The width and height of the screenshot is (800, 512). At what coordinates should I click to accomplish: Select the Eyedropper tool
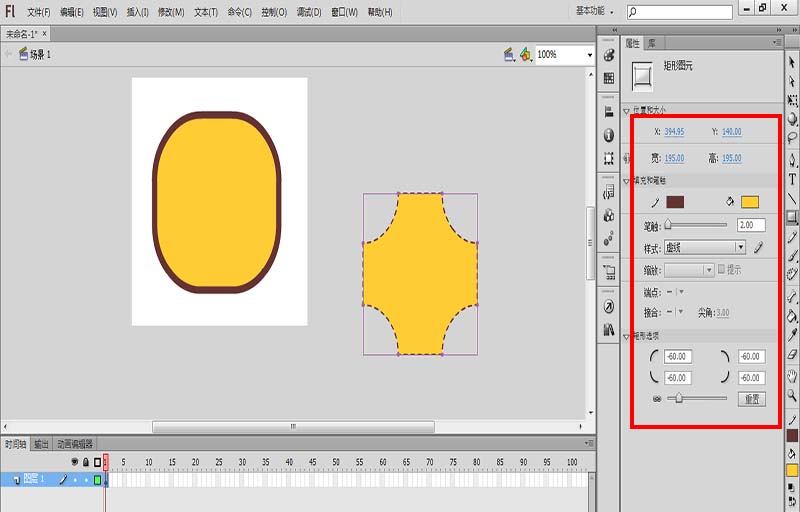(792, 335)
